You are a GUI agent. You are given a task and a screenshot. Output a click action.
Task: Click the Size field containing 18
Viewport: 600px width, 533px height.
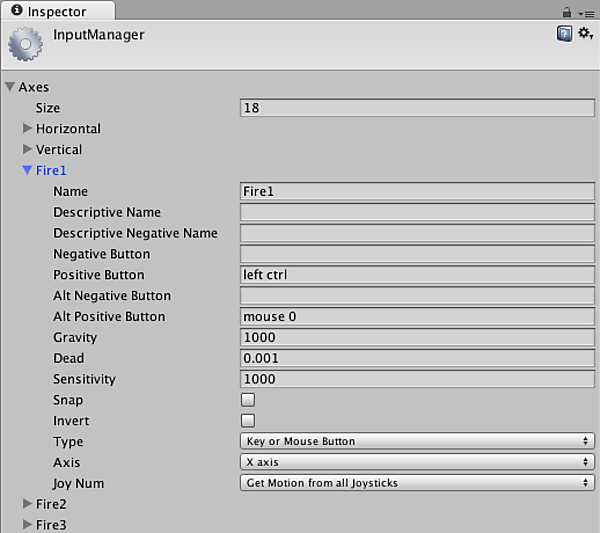(x=417, y=108)
